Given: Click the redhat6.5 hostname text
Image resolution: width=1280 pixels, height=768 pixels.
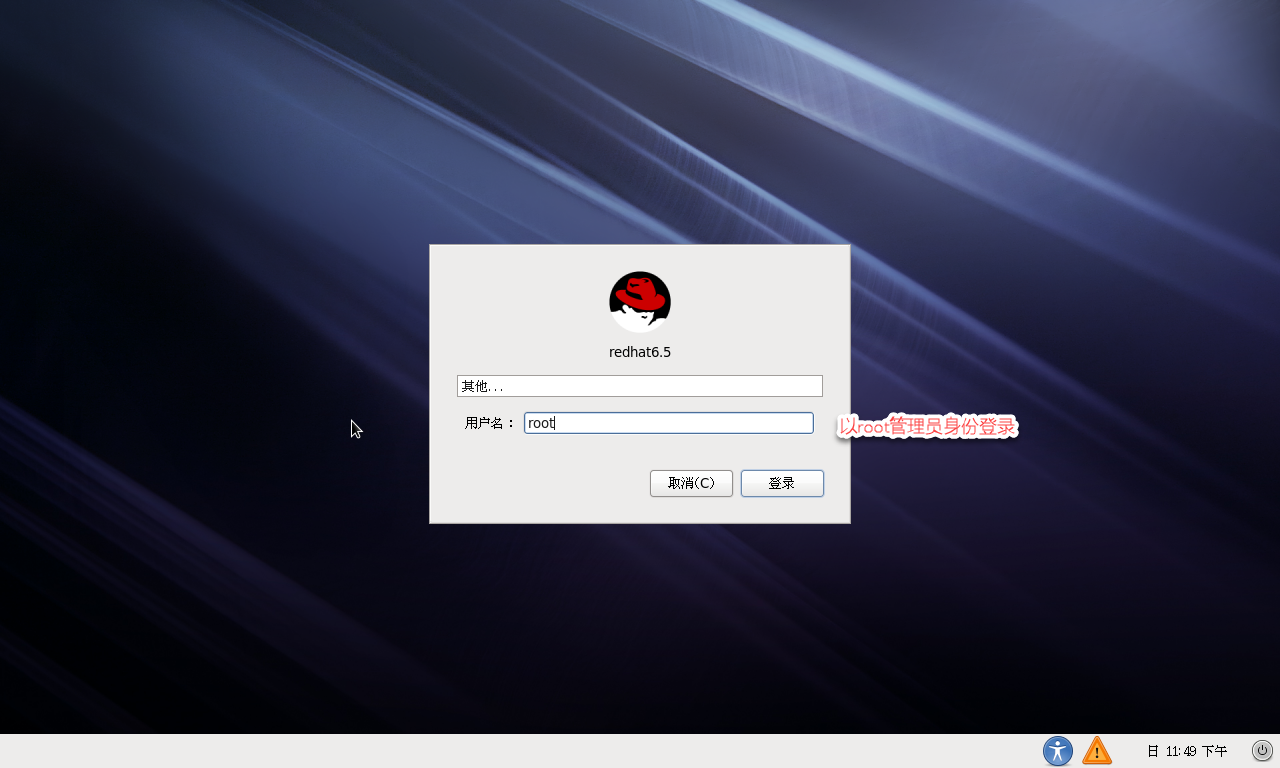Looking at the screenshot, I should click(x=640, y=352).
